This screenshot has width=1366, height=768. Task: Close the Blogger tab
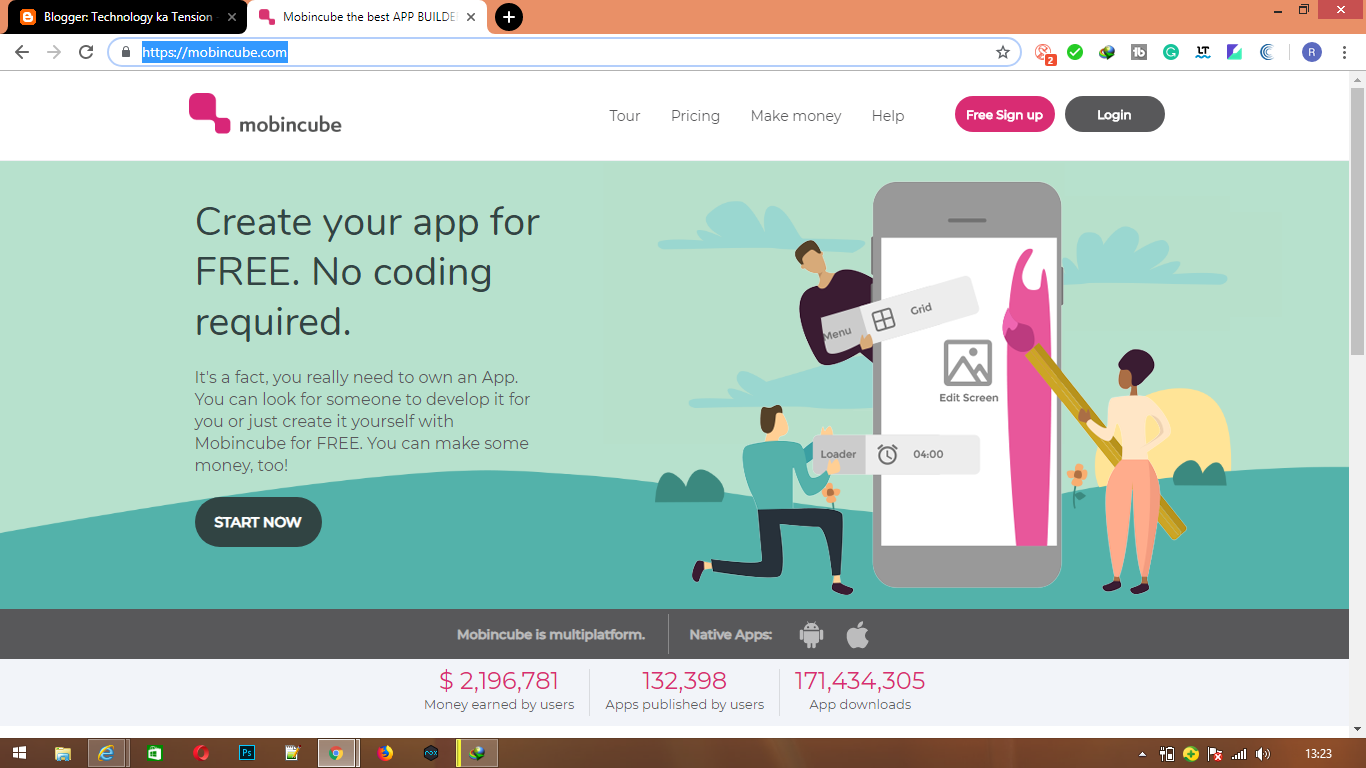[231, 17]
